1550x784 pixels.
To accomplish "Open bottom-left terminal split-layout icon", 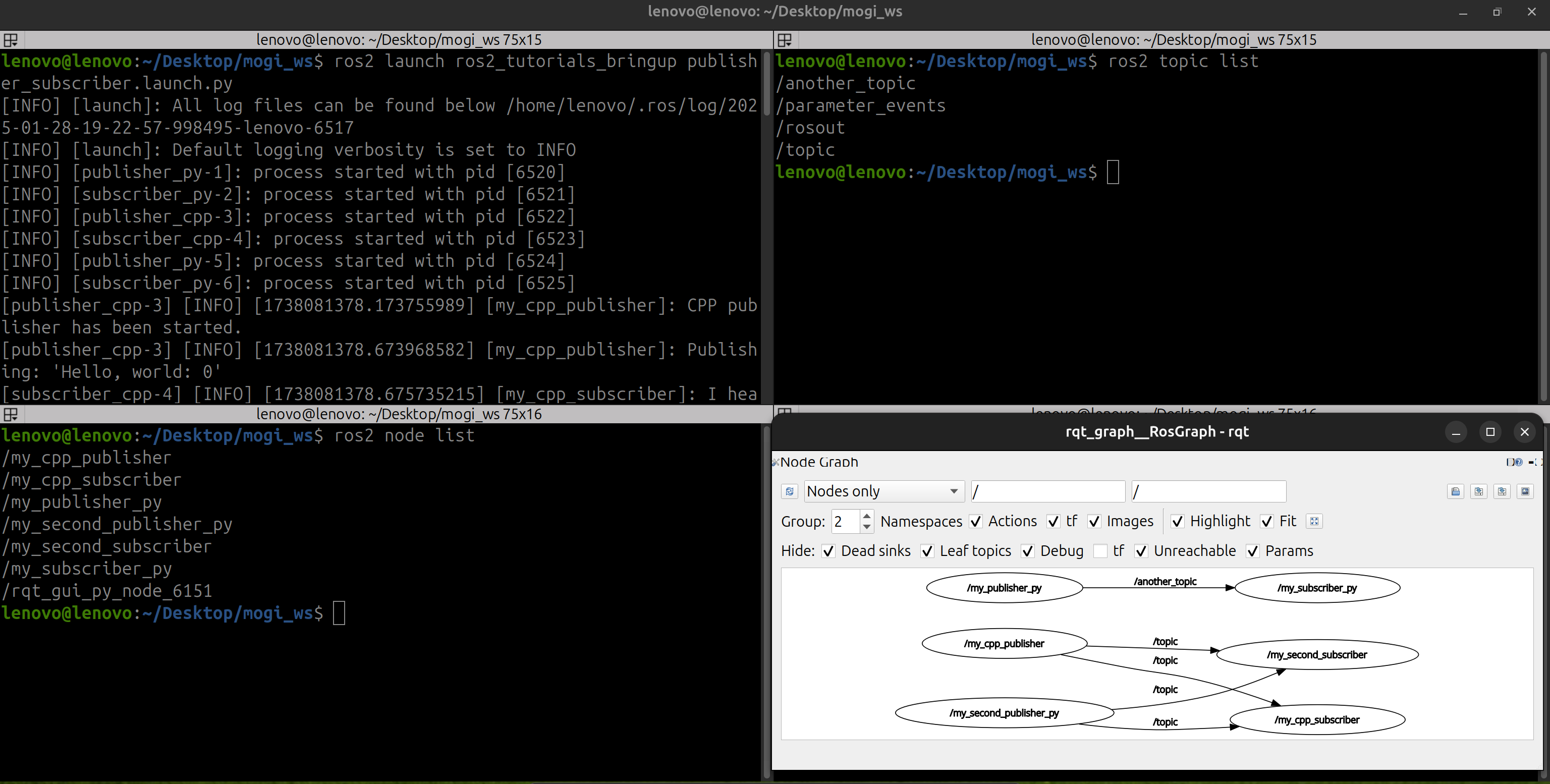I will (x=11, y=415).
